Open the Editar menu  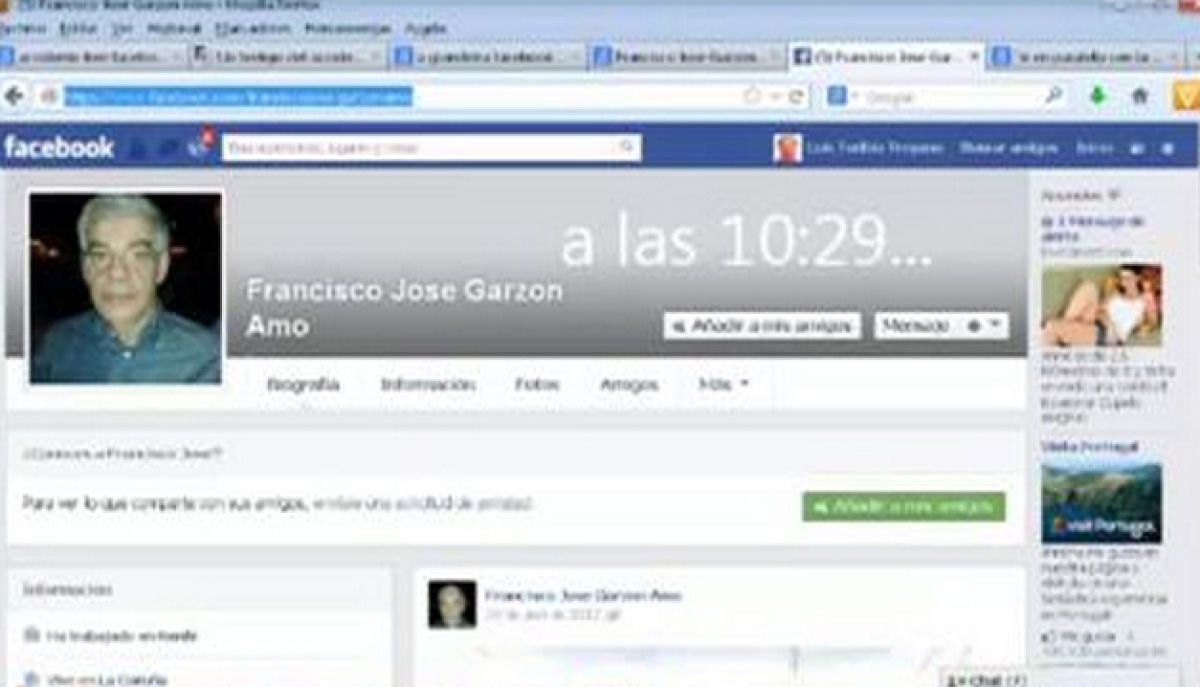[x=76, y=28]
